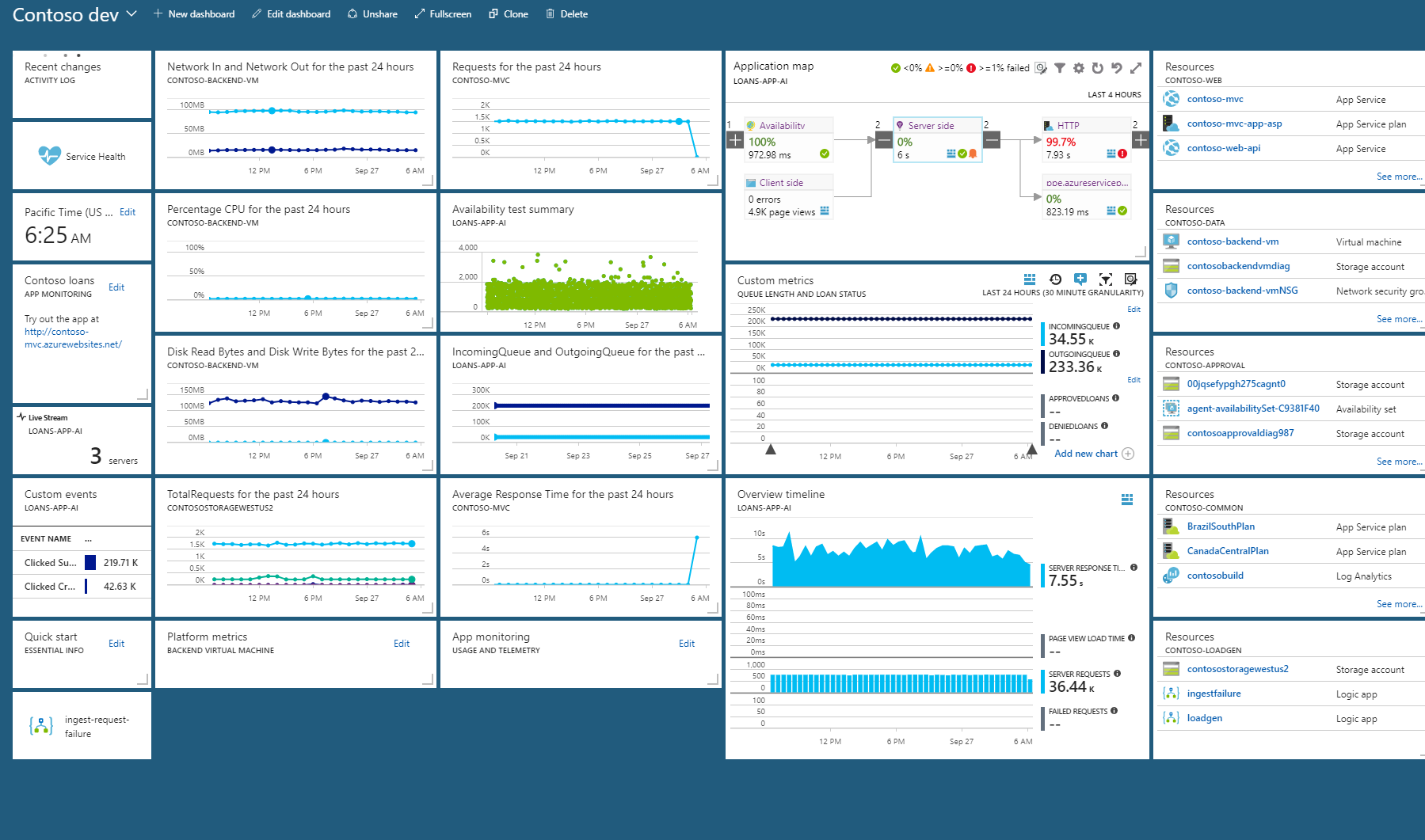Viewport: 1425px width, 840px height.
Task: Click the orange alert bell on Server side
Action: coord(973,154)
